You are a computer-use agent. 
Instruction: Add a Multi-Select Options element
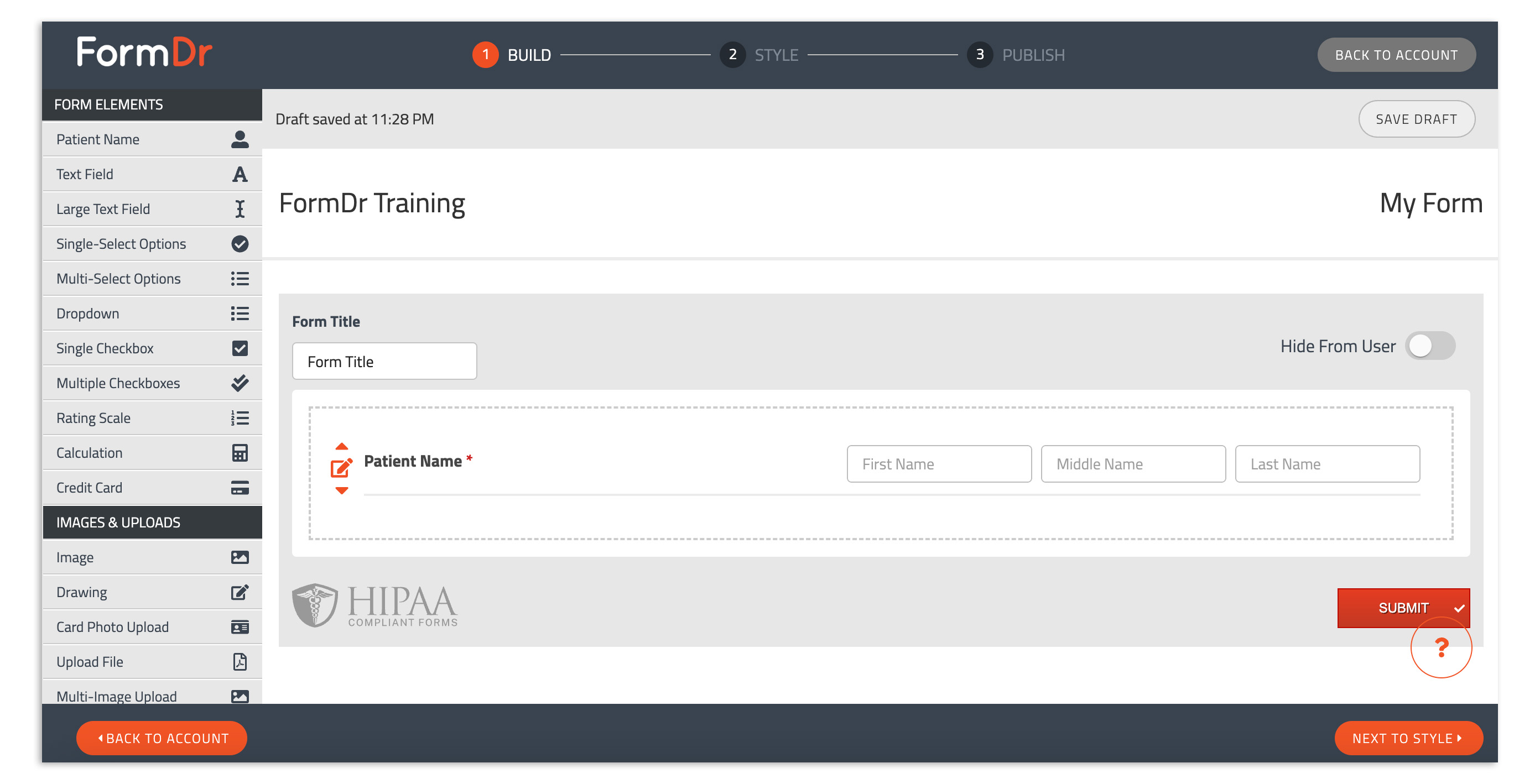153,279
